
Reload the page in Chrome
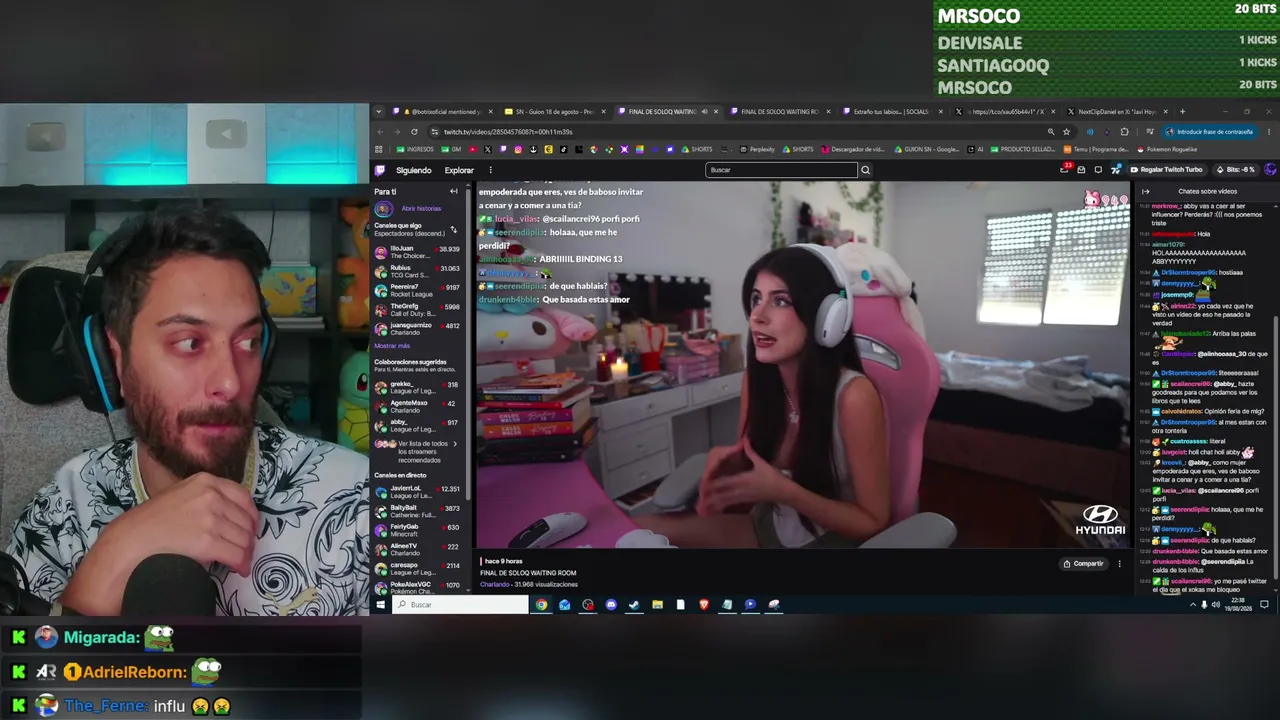[x=414, y=132]
